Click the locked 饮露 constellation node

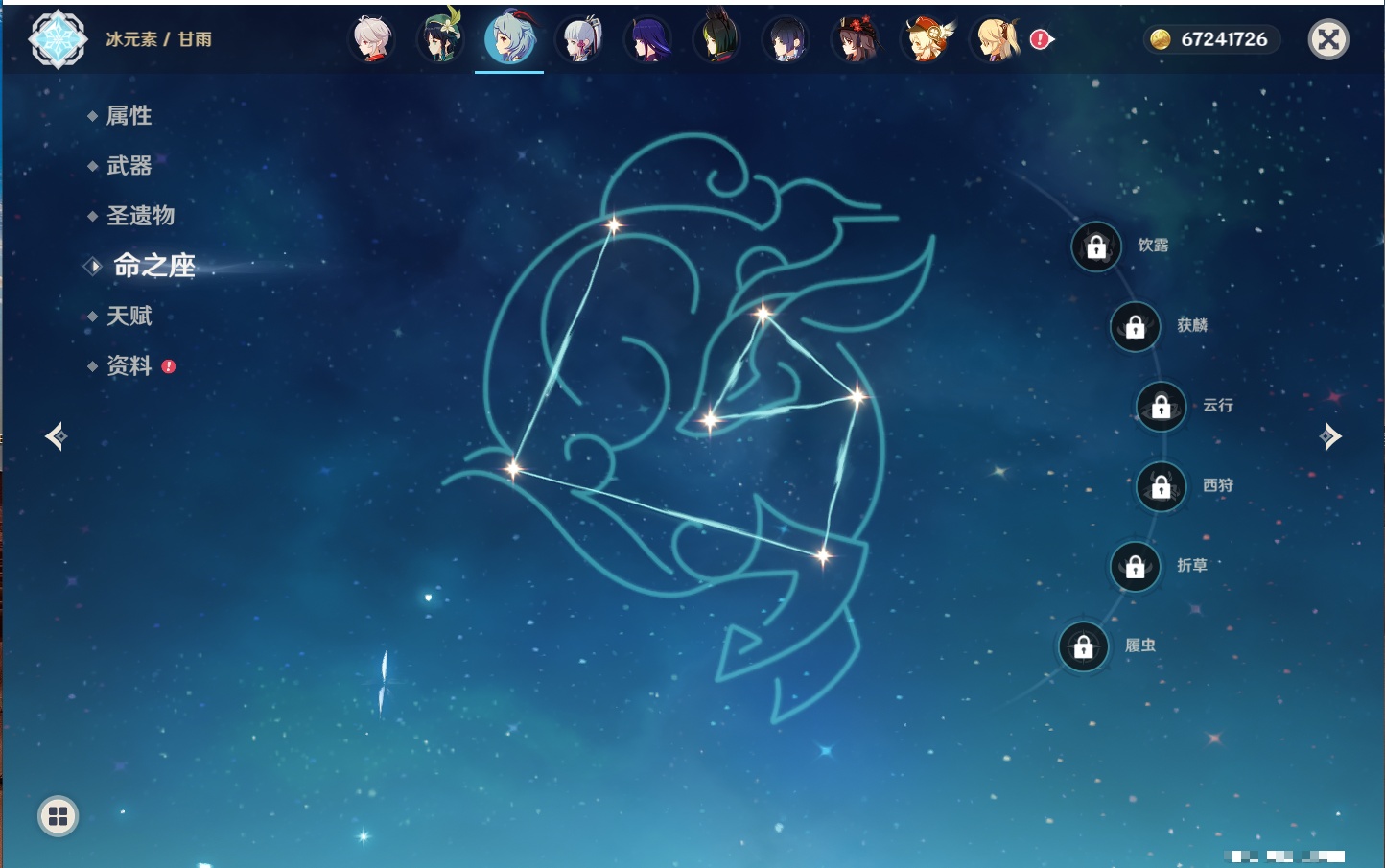(1096, 246)
